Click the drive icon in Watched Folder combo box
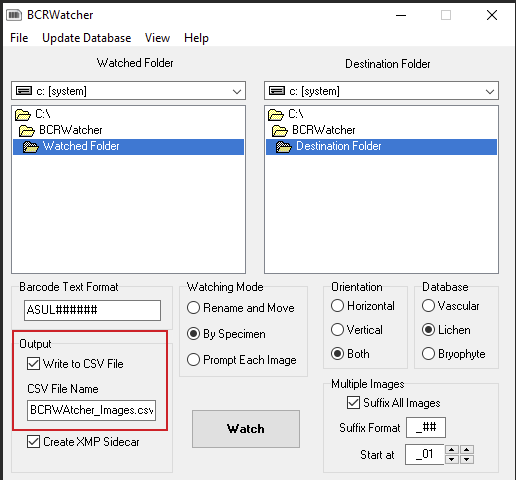The image size is (516, 480). (24, 91)
